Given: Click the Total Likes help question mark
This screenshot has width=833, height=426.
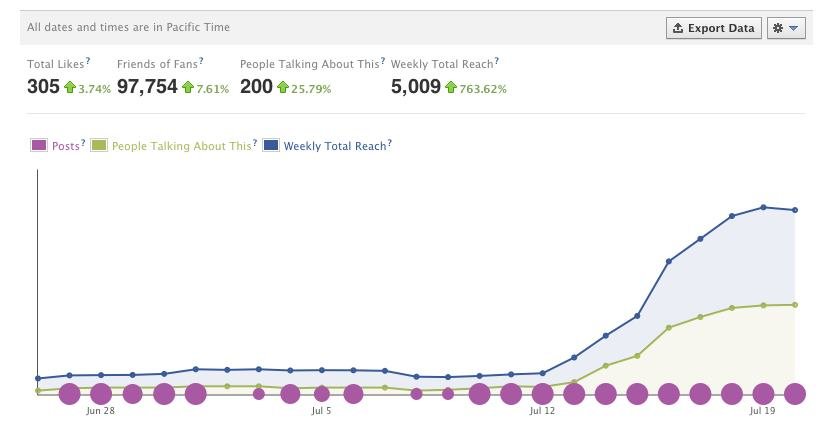Looking at the screenshot, I should click(88, 62).
